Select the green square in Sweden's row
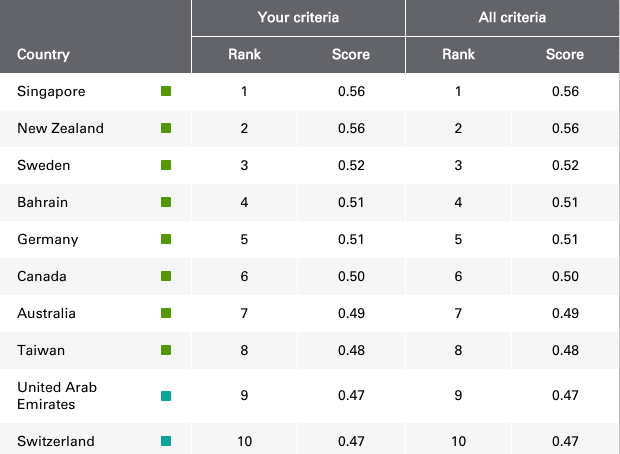 [166, 166]
